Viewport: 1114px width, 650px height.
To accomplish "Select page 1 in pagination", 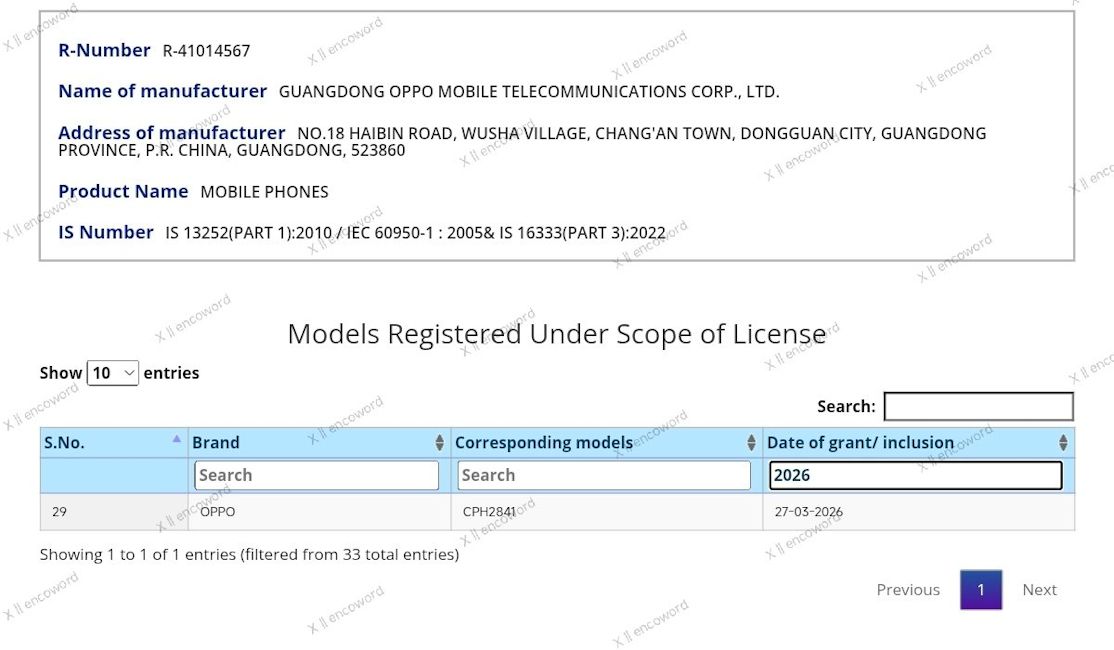I will [x=981, y=590].
